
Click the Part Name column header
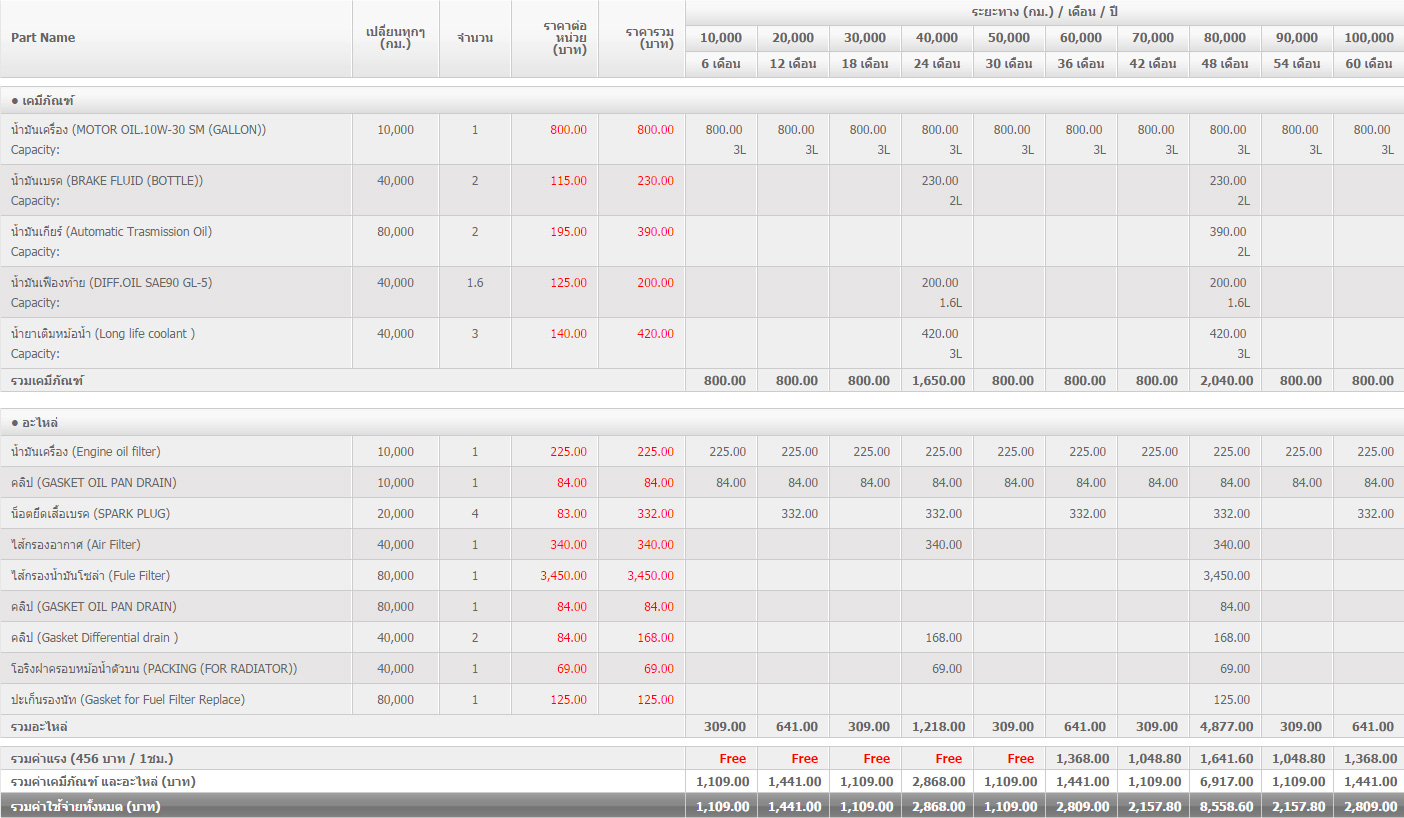click(x=43, y=38)
